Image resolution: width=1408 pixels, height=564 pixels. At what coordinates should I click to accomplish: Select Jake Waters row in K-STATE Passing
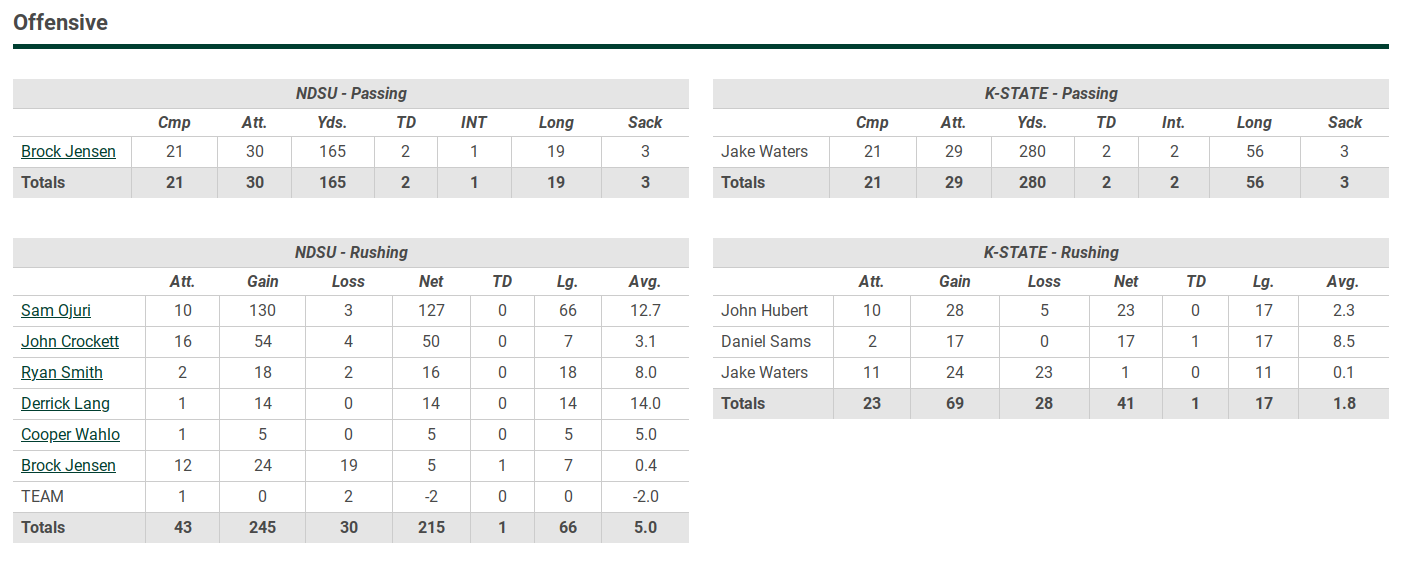click(x=1051, y=152)
